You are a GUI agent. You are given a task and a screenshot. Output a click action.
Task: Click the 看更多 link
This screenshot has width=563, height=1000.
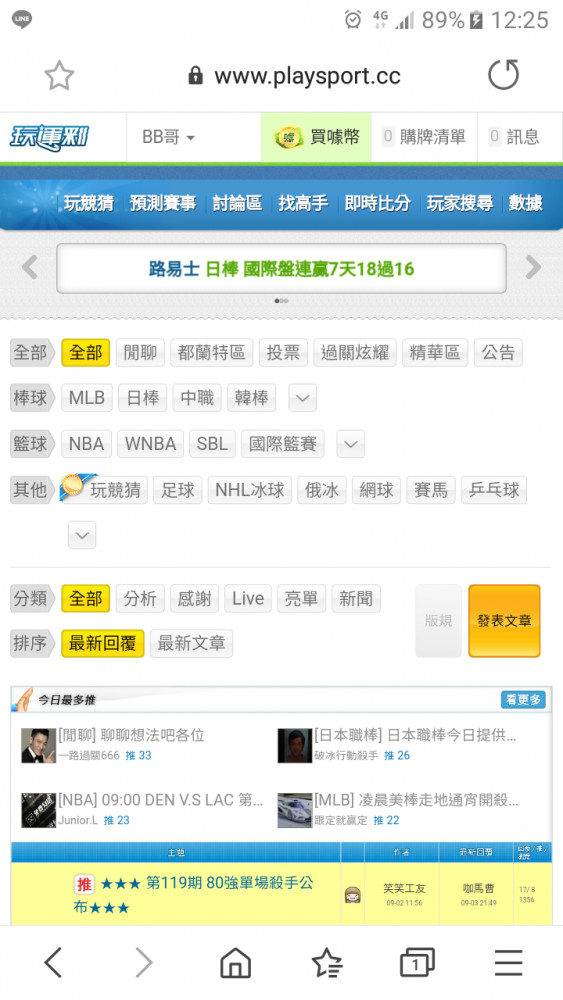(x=523, y=700)
